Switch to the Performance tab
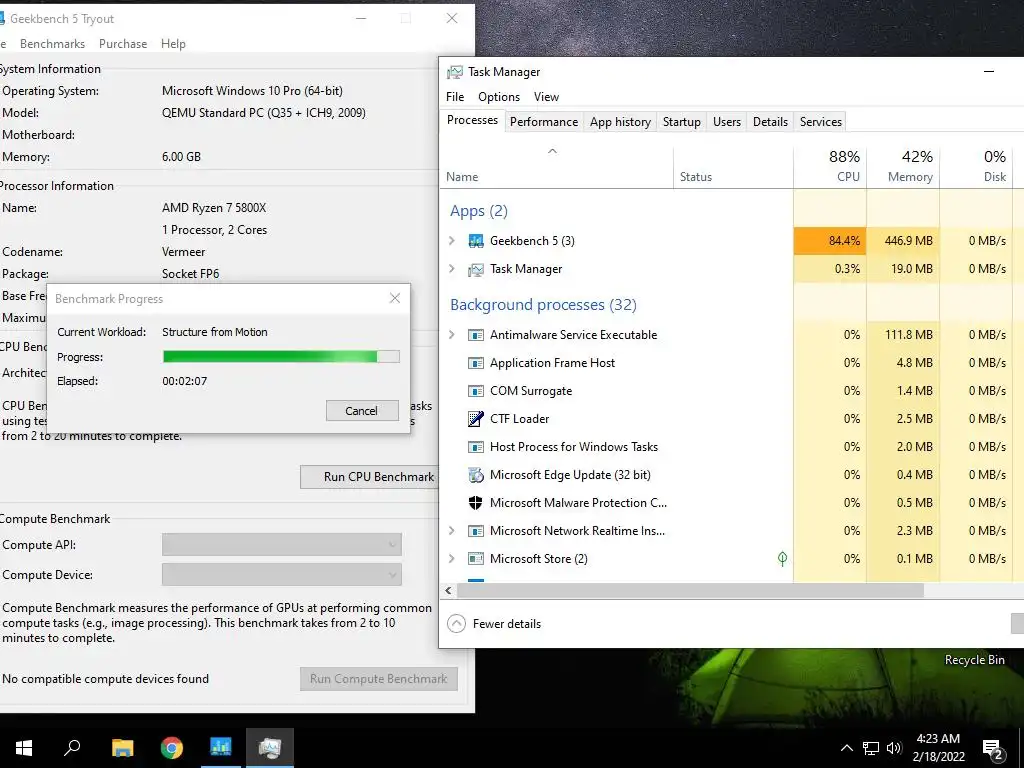This screenshot has width=1024, height=768. (x=544, y=122)
